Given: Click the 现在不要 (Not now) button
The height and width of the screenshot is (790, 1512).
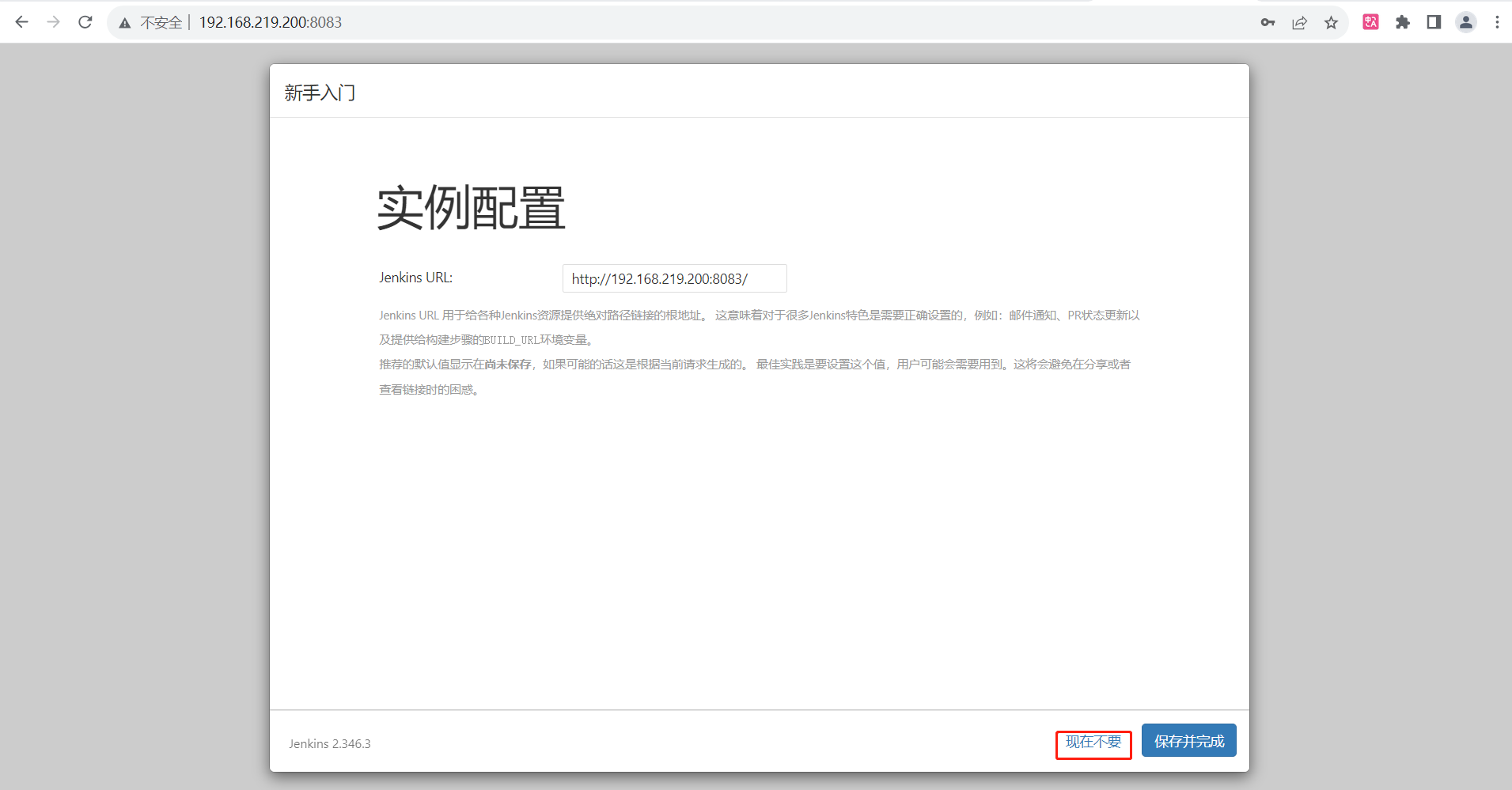Looking at the screenshot, I should click(1093, 742).
